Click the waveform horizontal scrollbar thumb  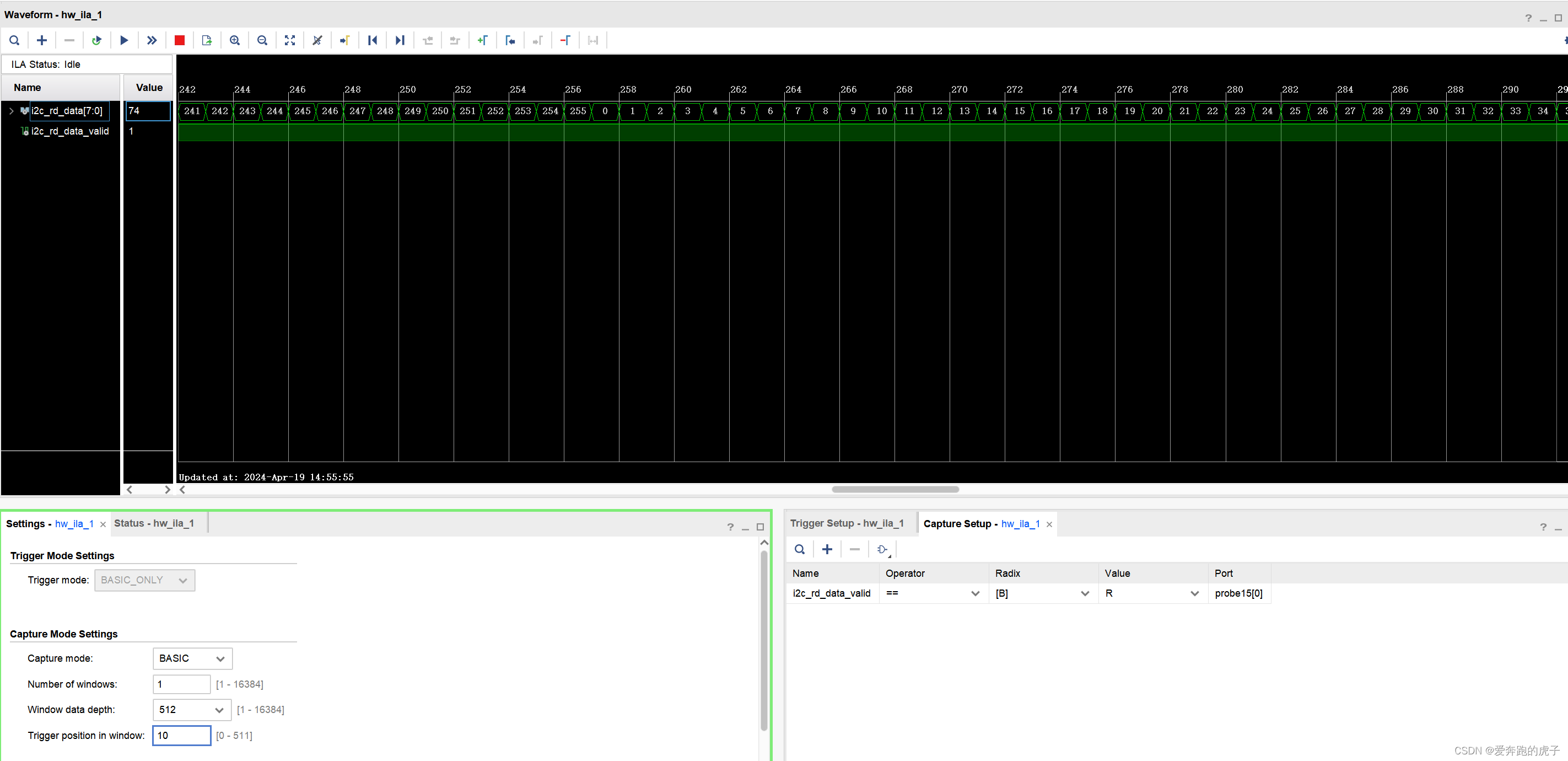tap(895, 490)
